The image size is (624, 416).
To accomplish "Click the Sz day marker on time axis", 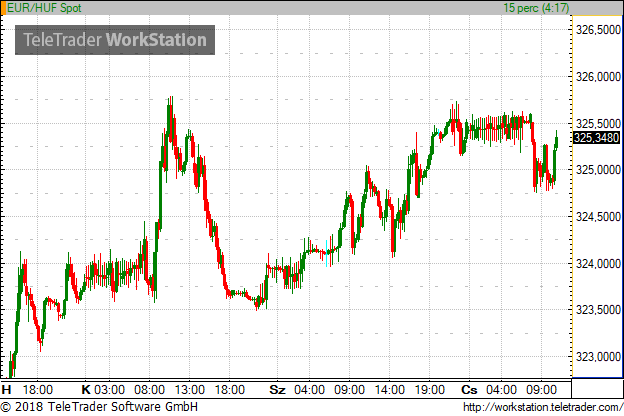I will 277,389.
